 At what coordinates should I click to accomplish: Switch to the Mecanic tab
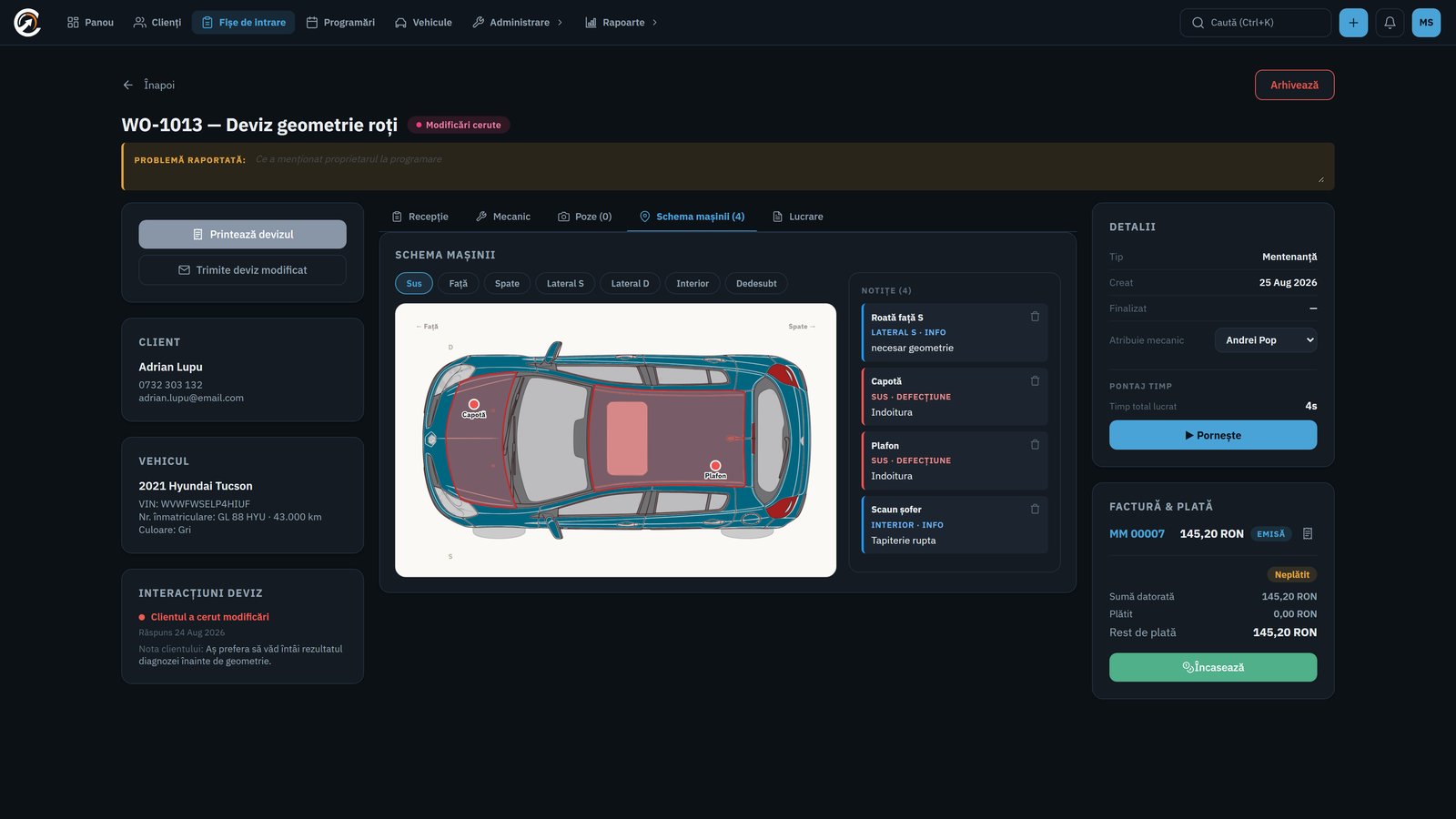(503, 217)
